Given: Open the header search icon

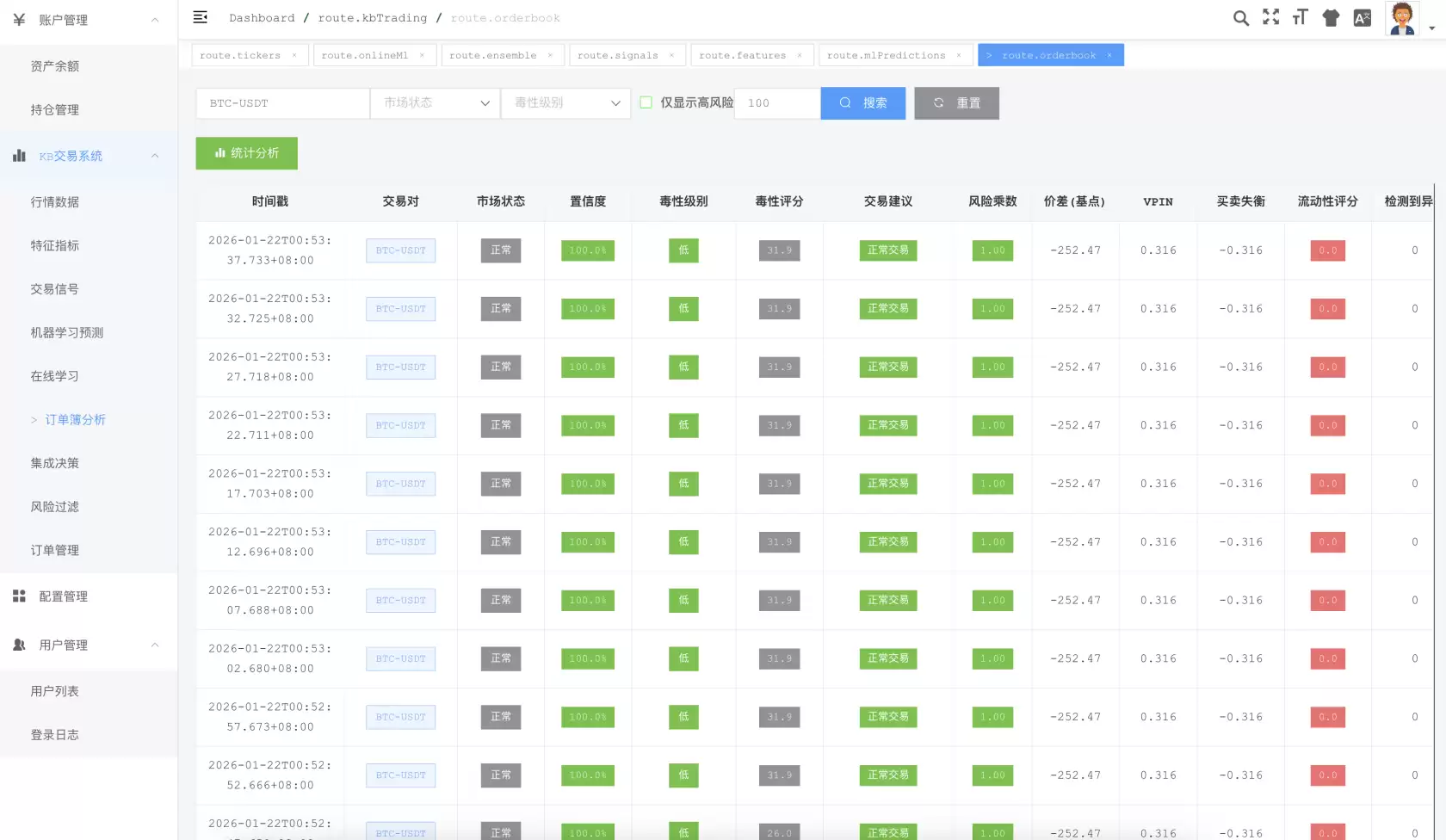Looking at the screenshot, I should 1240,18.
